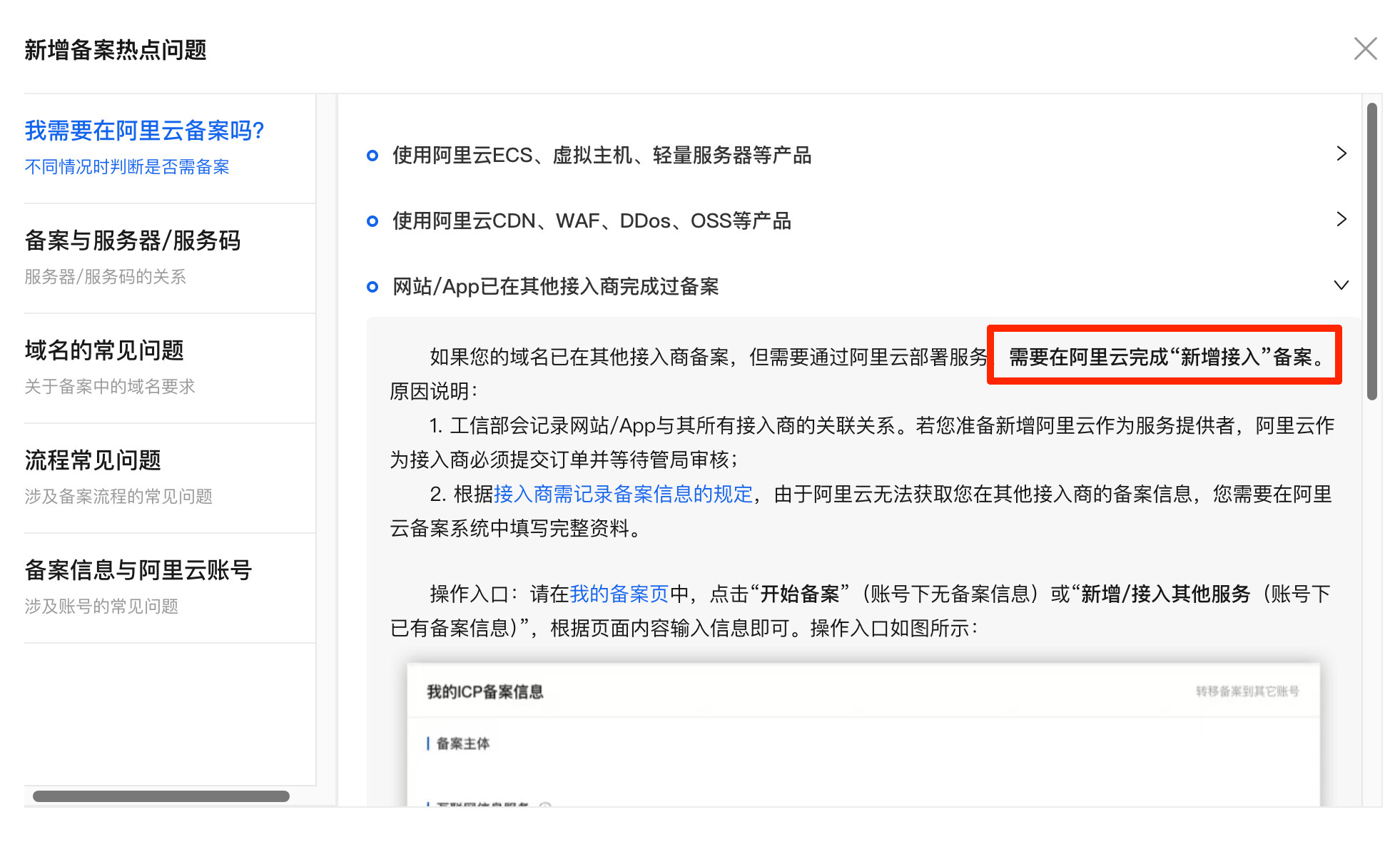Click the subtitle 涉及备案流程的常见问题
The height and width of the screenshot is (842, 1400).
click(x=118, y=497)
